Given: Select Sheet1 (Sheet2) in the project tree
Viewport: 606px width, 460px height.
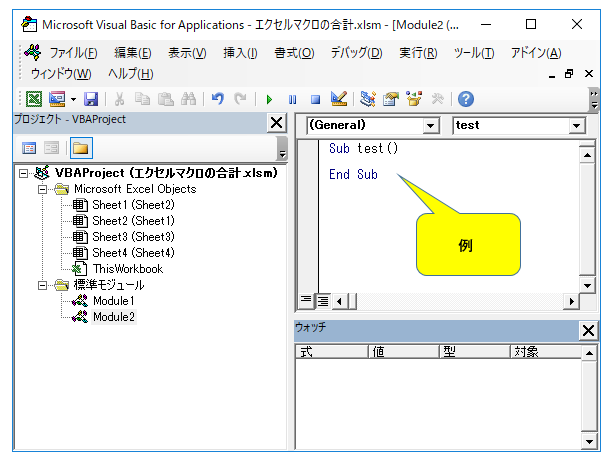Looking at the screenshot, I should click(133, 205).
